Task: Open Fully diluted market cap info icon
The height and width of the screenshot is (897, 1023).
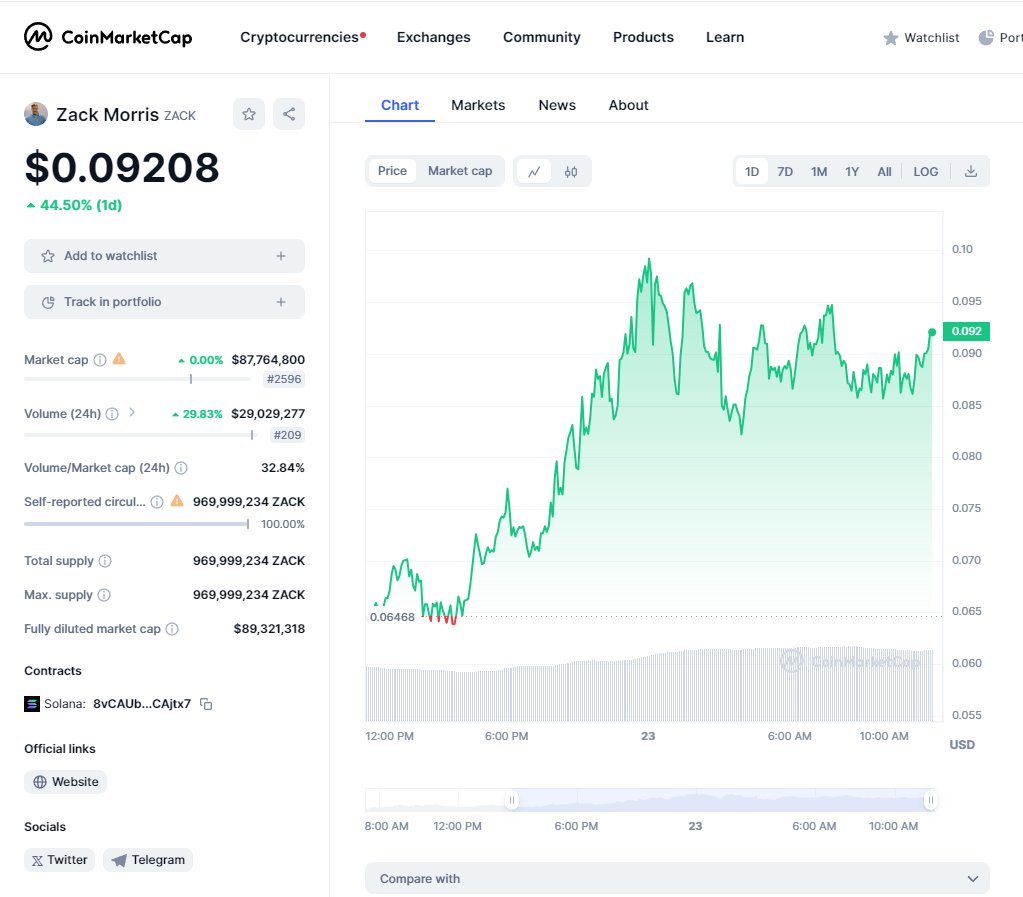Action: 172,629
